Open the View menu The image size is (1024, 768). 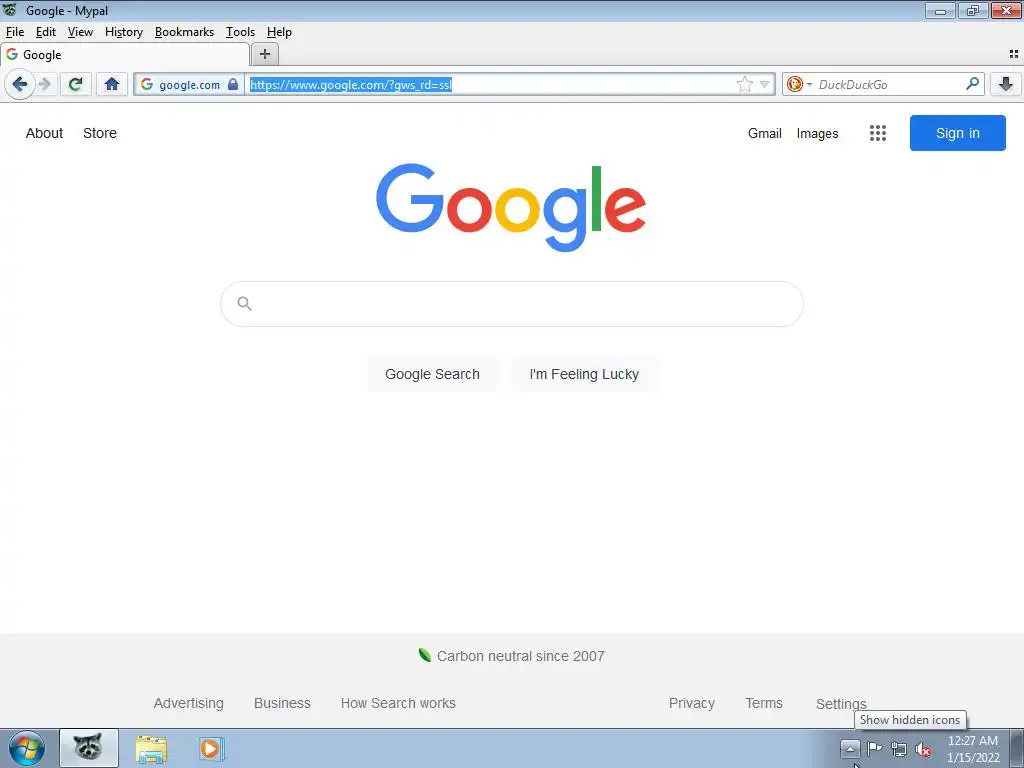click(80, 32)
